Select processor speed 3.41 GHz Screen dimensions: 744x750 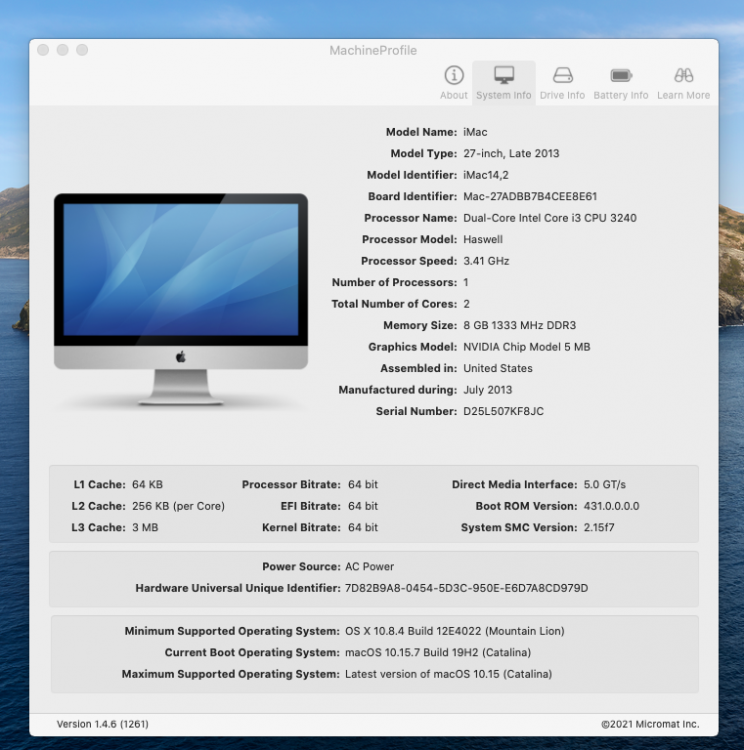coord(486,261)
